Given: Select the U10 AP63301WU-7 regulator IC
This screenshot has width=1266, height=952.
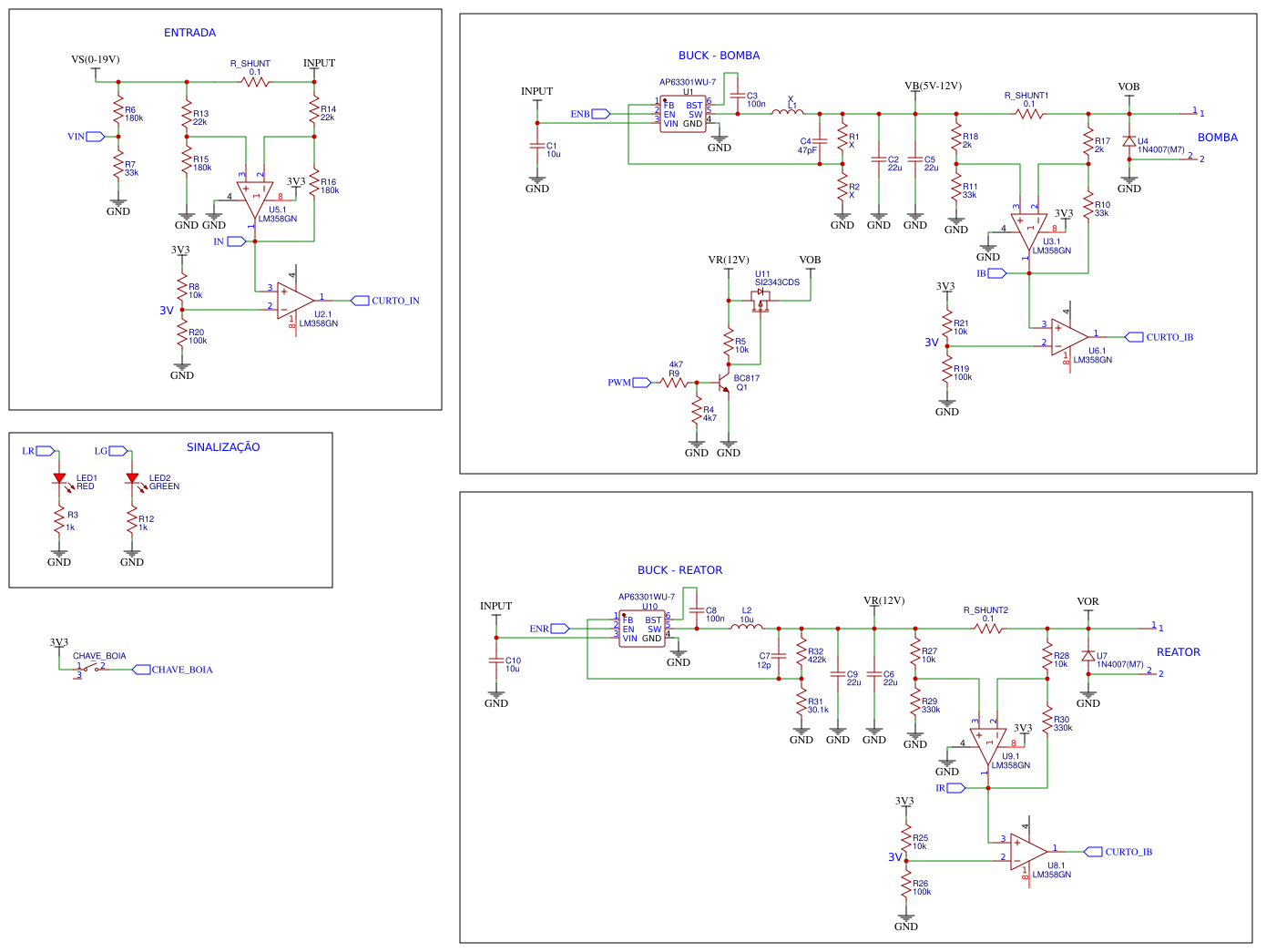Looking at the screenshot, I should point(642,630).
